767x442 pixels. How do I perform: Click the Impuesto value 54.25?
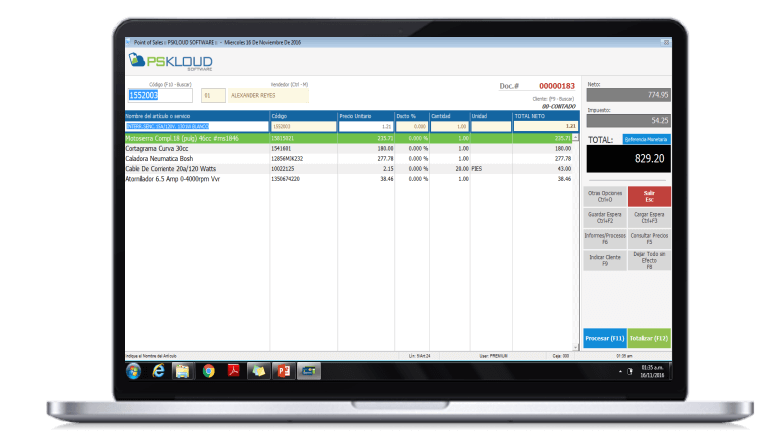[x=629, y=120]
